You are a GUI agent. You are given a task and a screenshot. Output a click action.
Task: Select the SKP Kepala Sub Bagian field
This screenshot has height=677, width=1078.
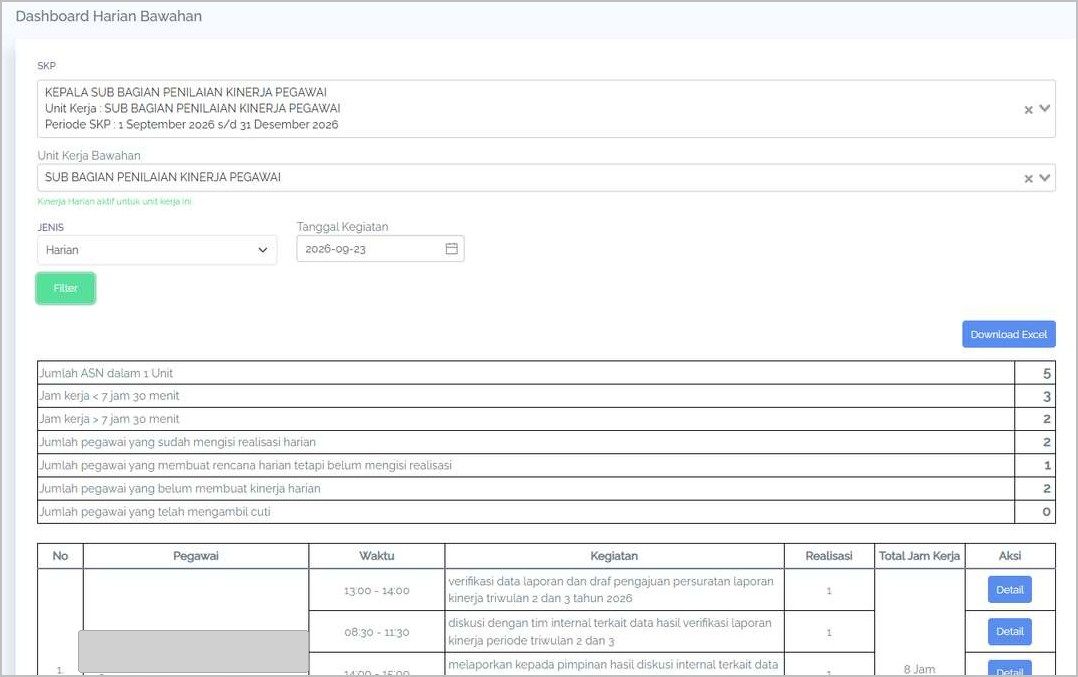(547, 109)
